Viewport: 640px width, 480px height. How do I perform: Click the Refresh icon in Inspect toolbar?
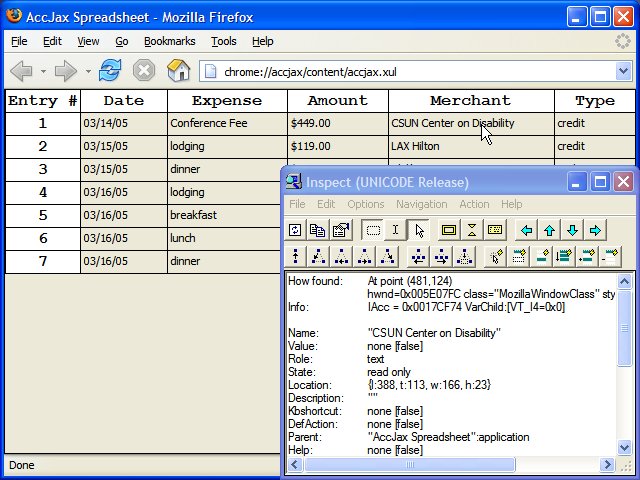click(296, 230)
